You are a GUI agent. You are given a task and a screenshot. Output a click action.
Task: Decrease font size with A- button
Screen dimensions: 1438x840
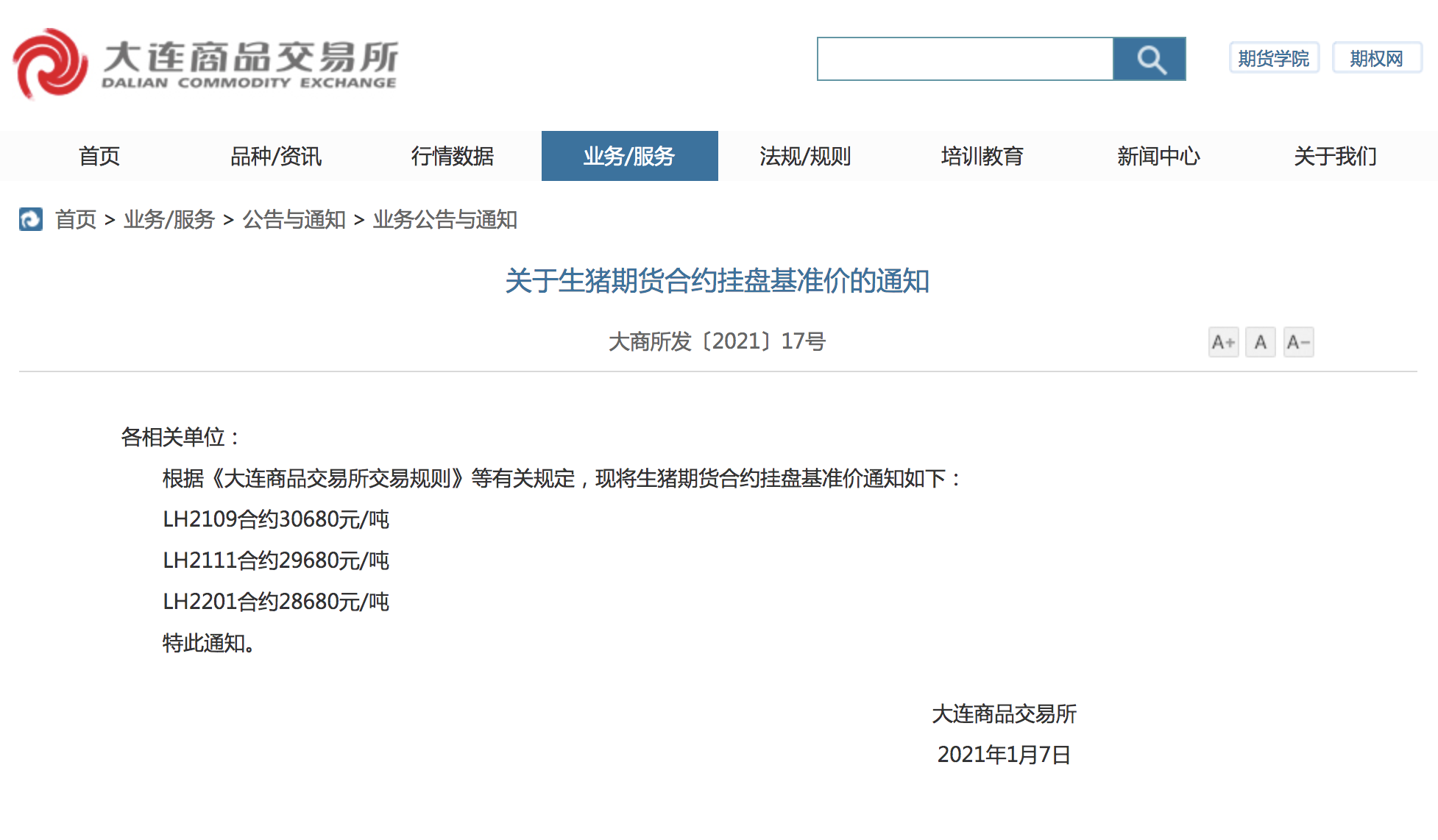[x=1298, y=342]
